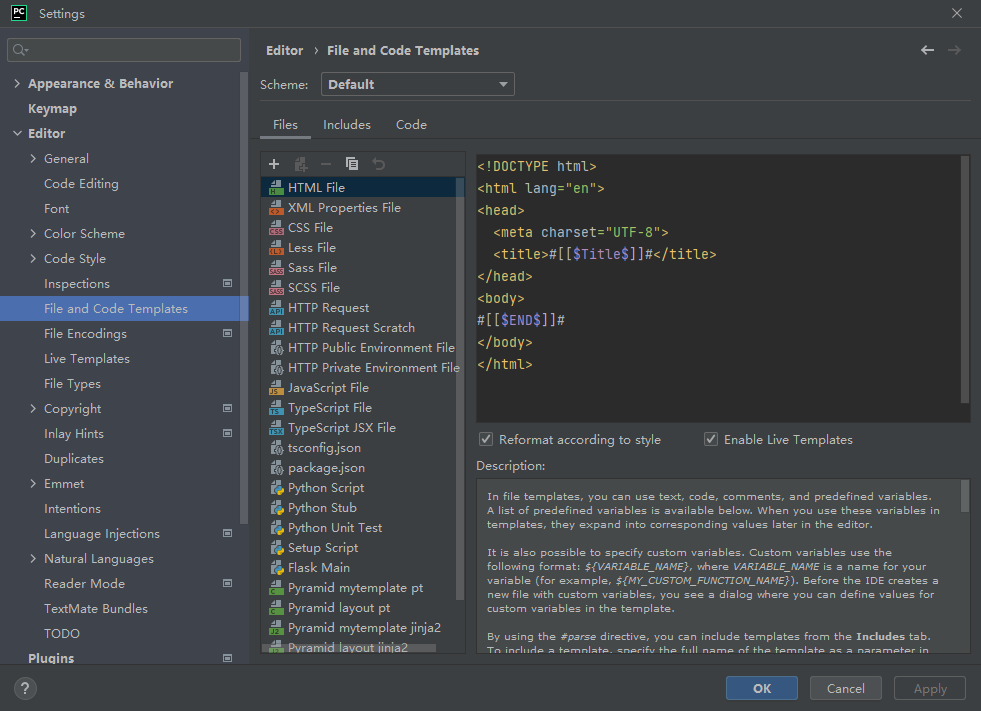This screenshot has width=981, height=711.
Task: Click the HTTP Request template icon
Action: pos(276,308)
